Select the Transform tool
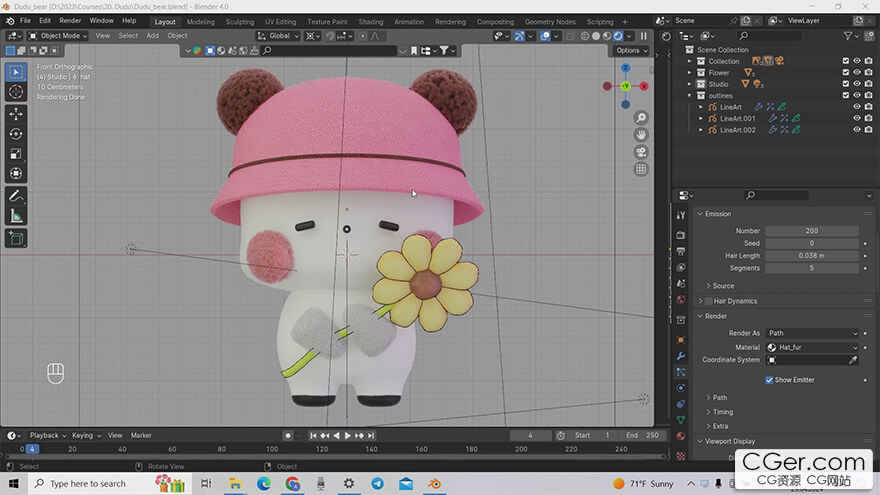880x495 pixels. click(x=16, y=173)
